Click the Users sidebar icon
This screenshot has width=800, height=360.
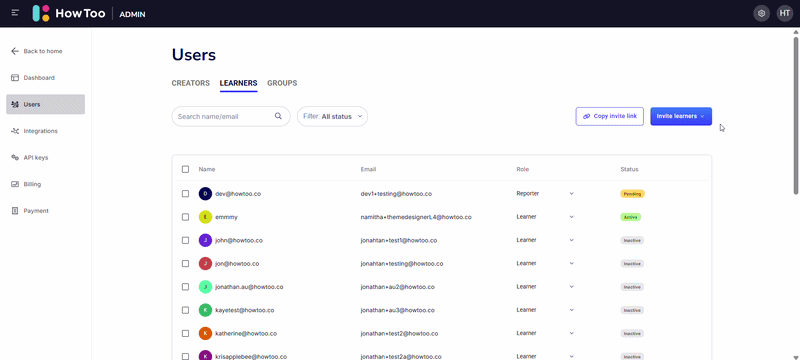(15, 105)
